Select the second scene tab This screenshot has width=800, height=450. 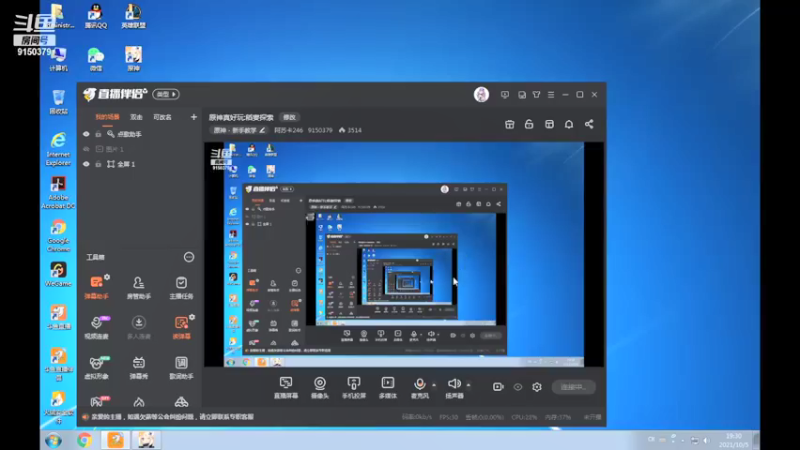point(136,117)
